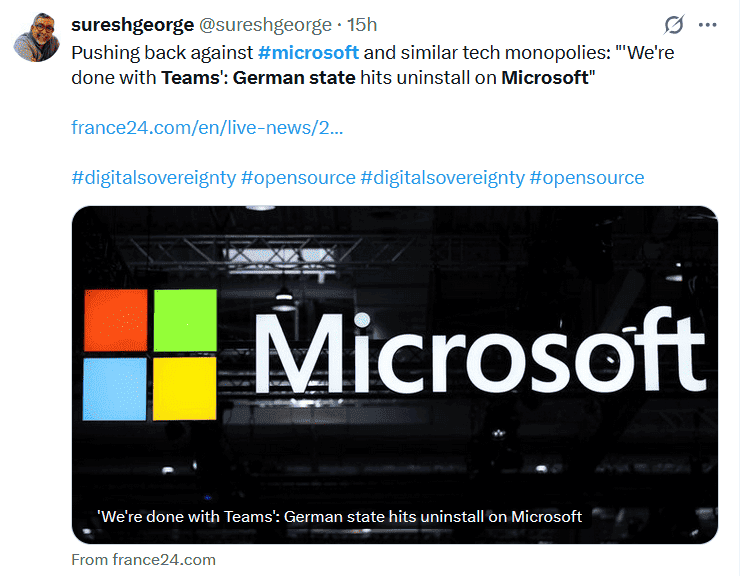Click the white Microsoft wordmark in preview

pyautogui.click(x=479, y=351)
